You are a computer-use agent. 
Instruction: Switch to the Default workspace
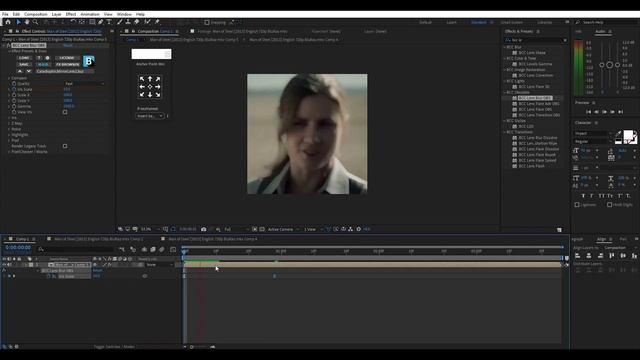[425, 22]
